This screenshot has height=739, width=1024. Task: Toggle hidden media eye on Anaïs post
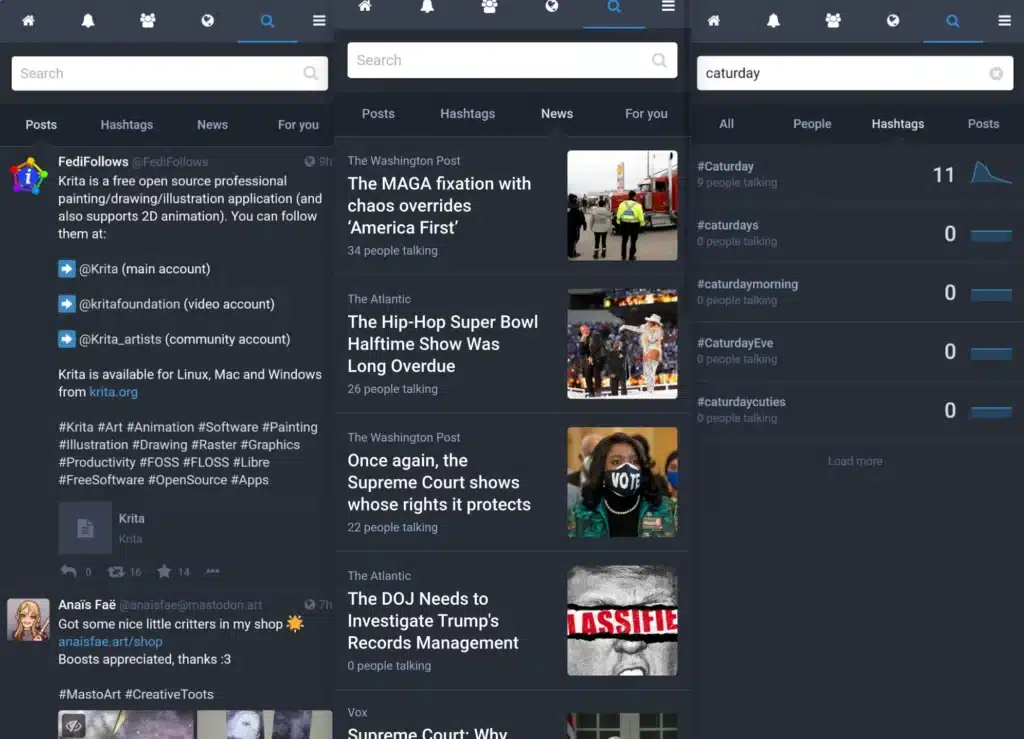[x=73, y=725]
